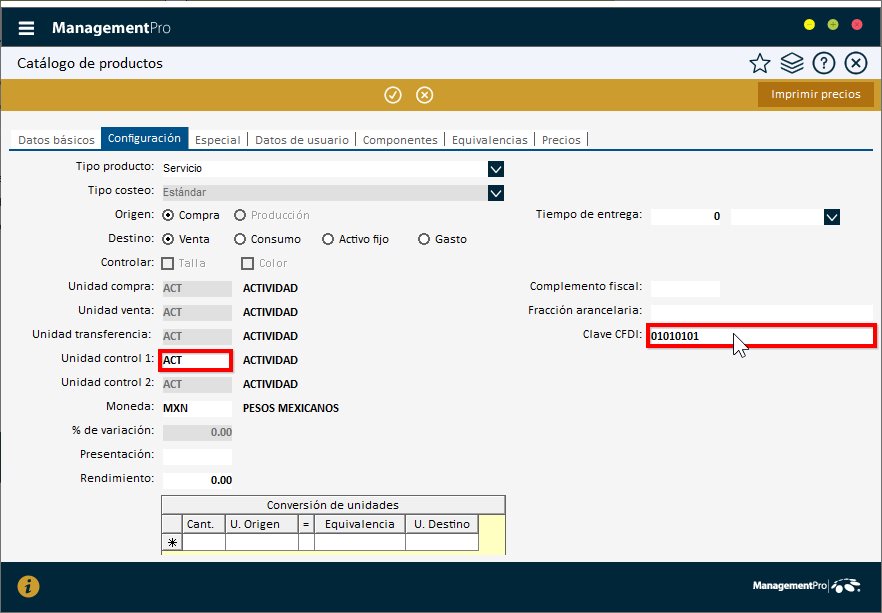Focus the Fracción arancelaria field

[x=762, y=312]
